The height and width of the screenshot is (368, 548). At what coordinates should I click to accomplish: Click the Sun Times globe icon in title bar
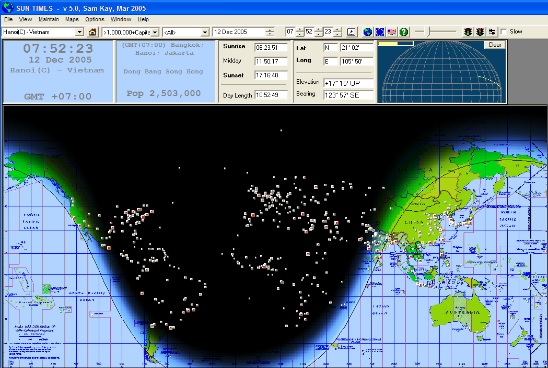[8, 8]
